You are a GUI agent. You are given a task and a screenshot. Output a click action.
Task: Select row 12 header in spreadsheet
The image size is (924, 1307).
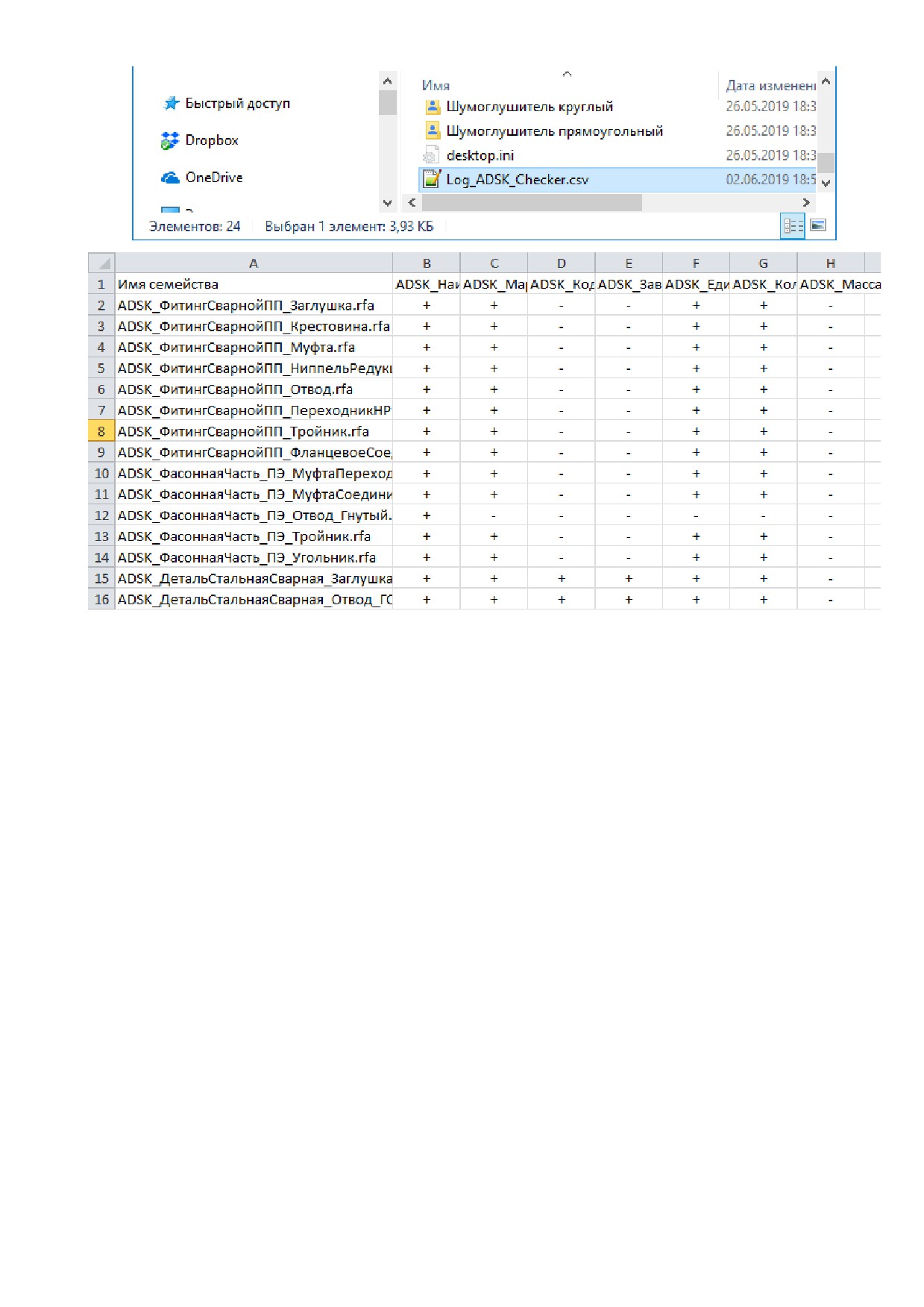click(x=101, y=515)
